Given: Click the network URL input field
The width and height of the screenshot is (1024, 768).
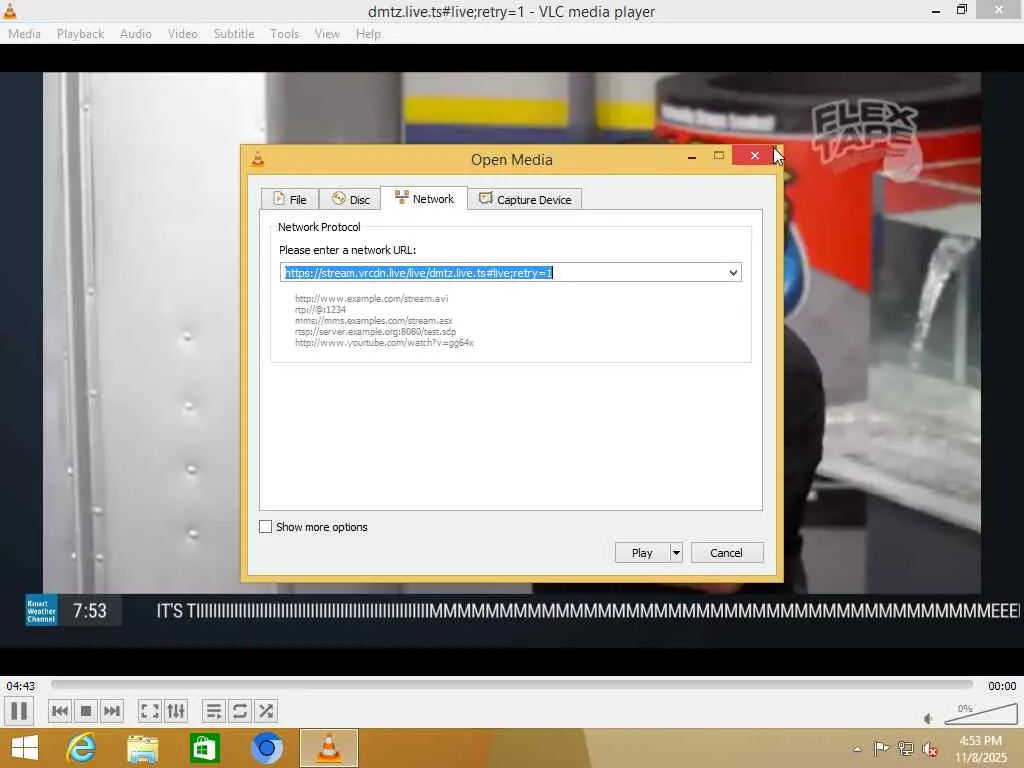Looking at the screenshot, I should click(x=504, y=272).
